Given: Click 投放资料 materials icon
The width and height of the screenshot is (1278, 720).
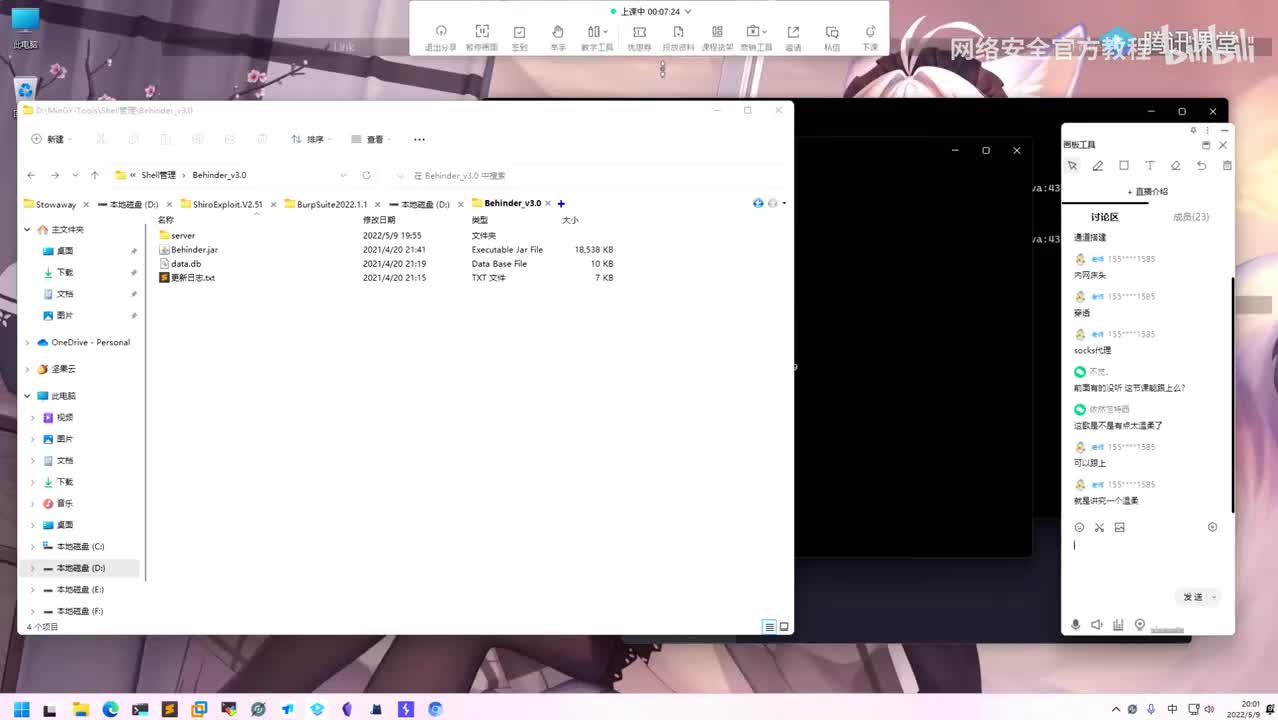Looking at the screenshot, I should [x=678, y=38].
